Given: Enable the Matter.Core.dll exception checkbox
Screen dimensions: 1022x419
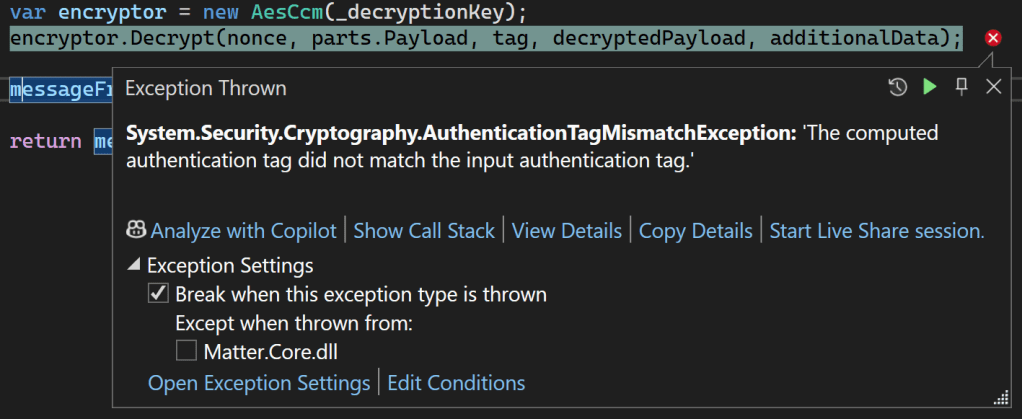Looking at the screenshot, I should point(186,351).
